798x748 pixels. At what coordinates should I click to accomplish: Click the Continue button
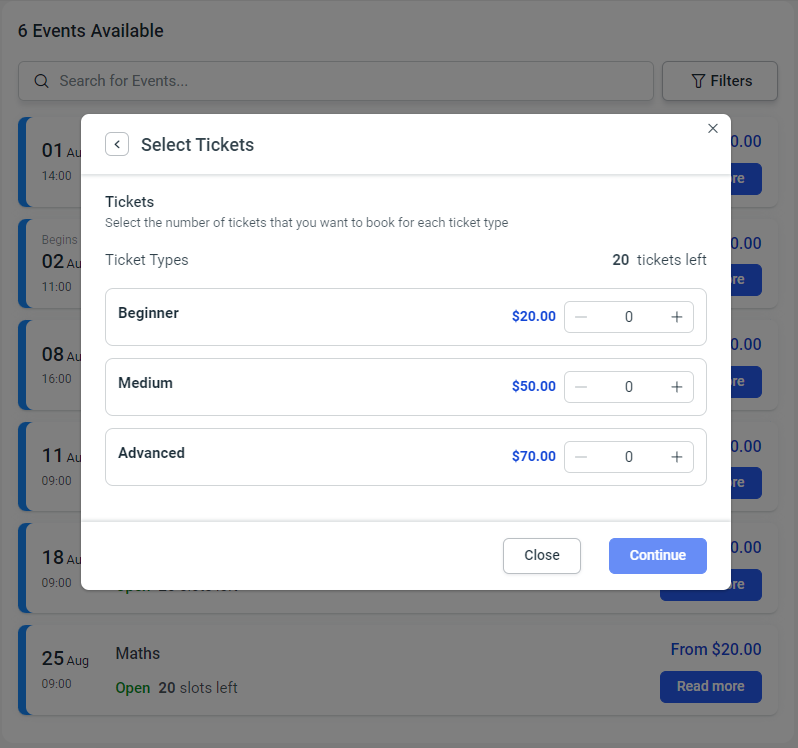[658, 556]
